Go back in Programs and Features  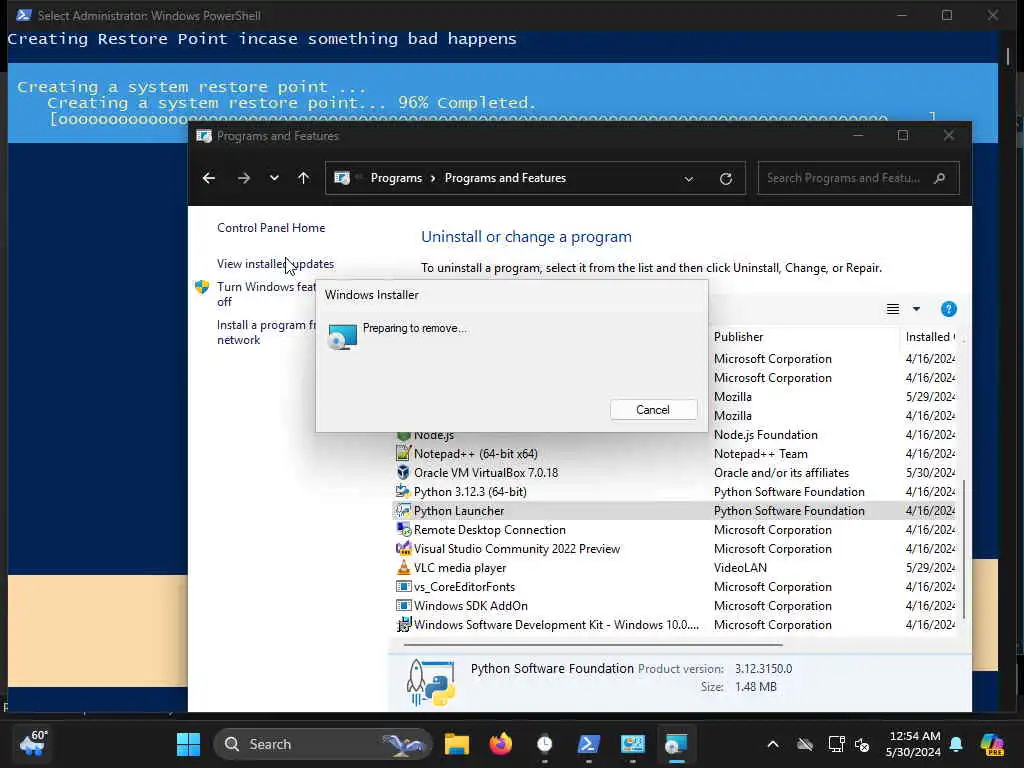[x=208, y=178]
